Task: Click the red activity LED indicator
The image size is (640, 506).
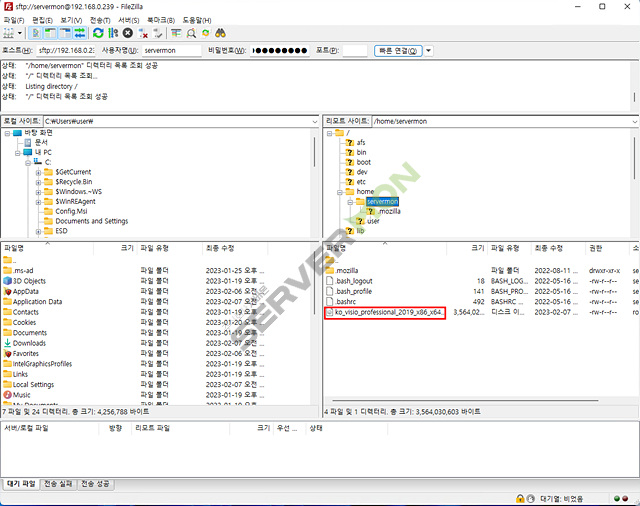Action: click(x=625, y=498)
